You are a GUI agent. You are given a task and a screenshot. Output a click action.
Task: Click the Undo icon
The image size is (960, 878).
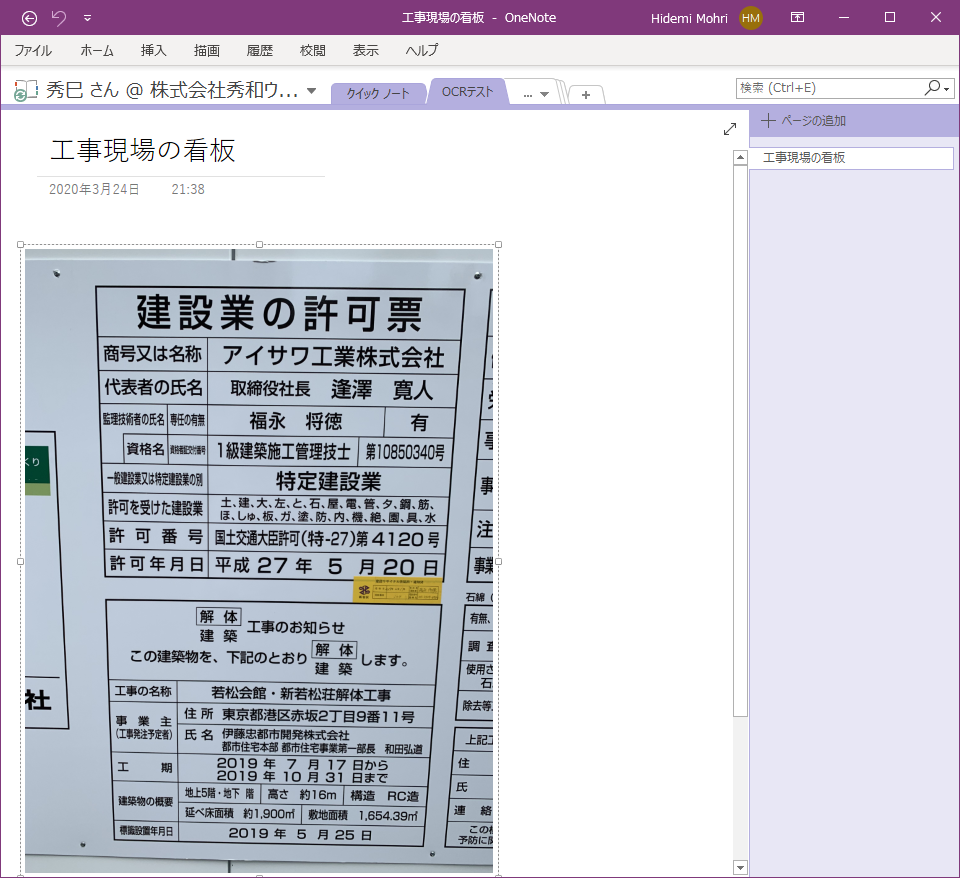click(x=59, y=18)
